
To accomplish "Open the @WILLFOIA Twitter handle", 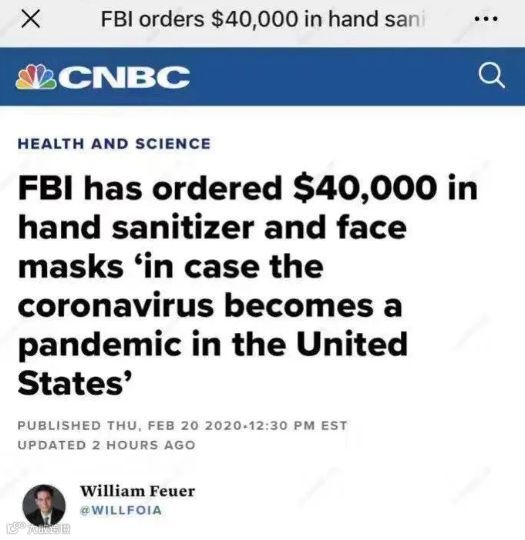I will coord(121,510).
